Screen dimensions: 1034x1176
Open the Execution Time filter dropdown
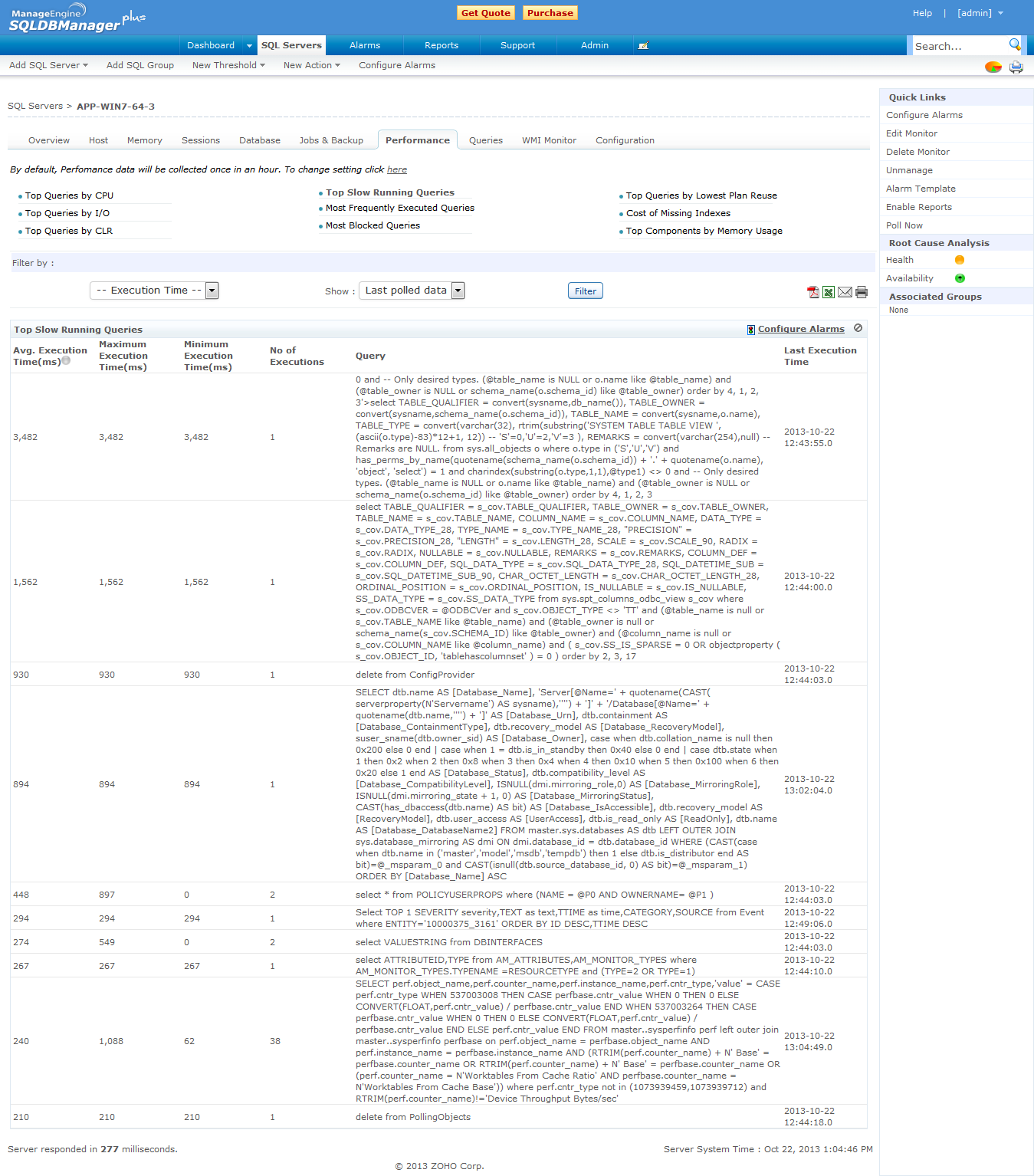point(154,291)
